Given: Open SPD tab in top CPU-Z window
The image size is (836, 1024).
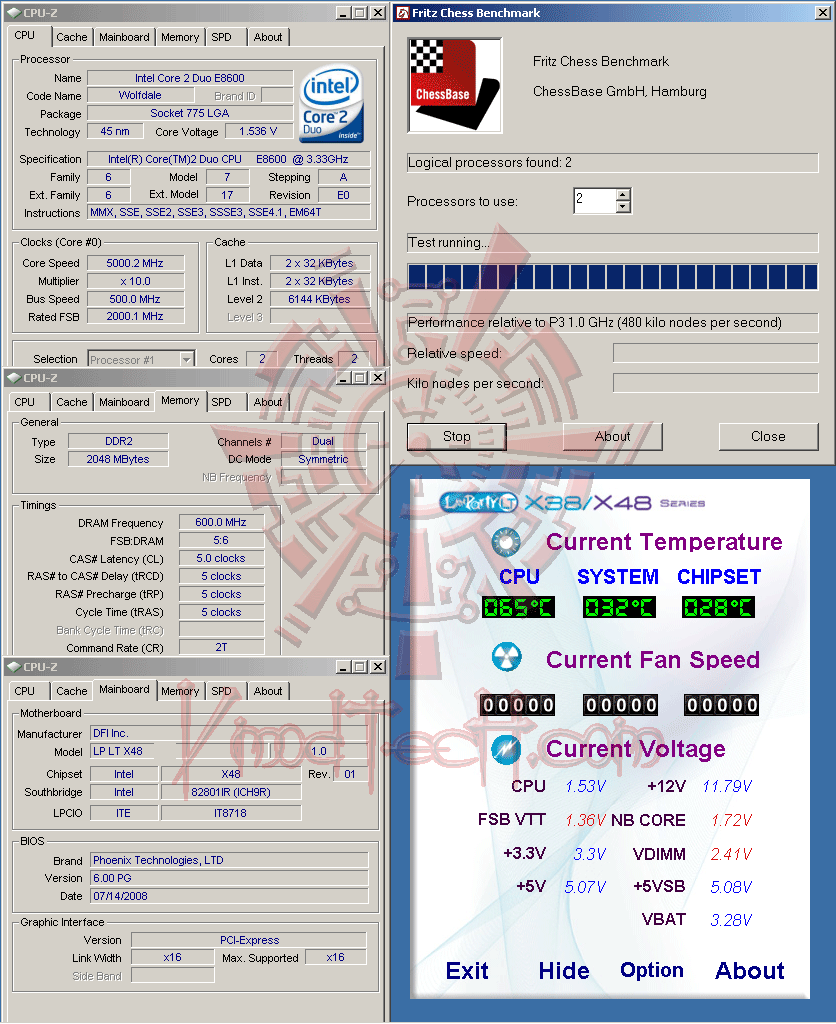Looking at the screenshot, I should pyautogui.click(x=221, y=37).
